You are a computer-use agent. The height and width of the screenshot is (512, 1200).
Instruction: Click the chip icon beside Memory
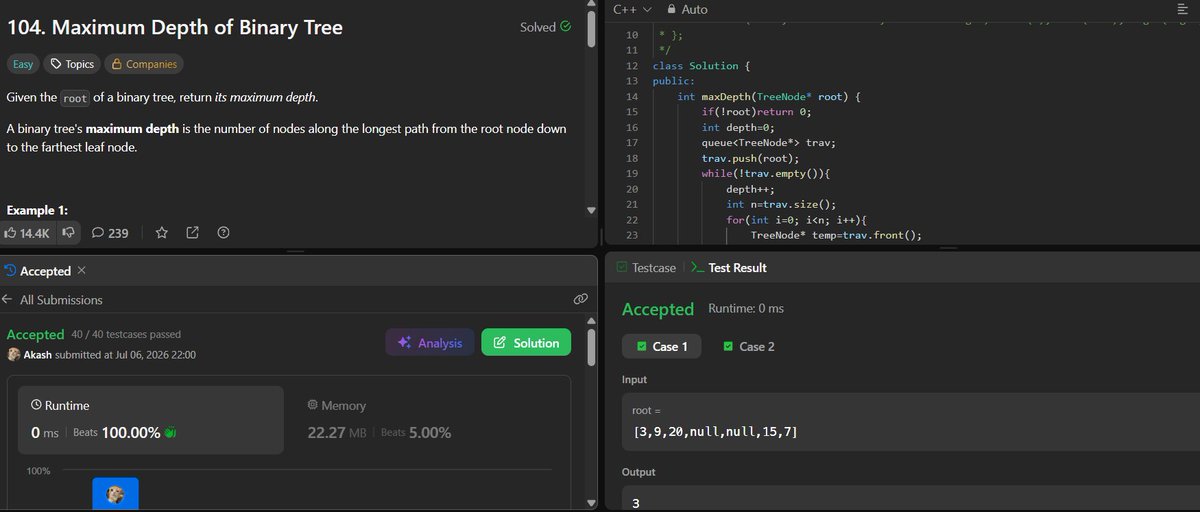(x=313, y=405)
